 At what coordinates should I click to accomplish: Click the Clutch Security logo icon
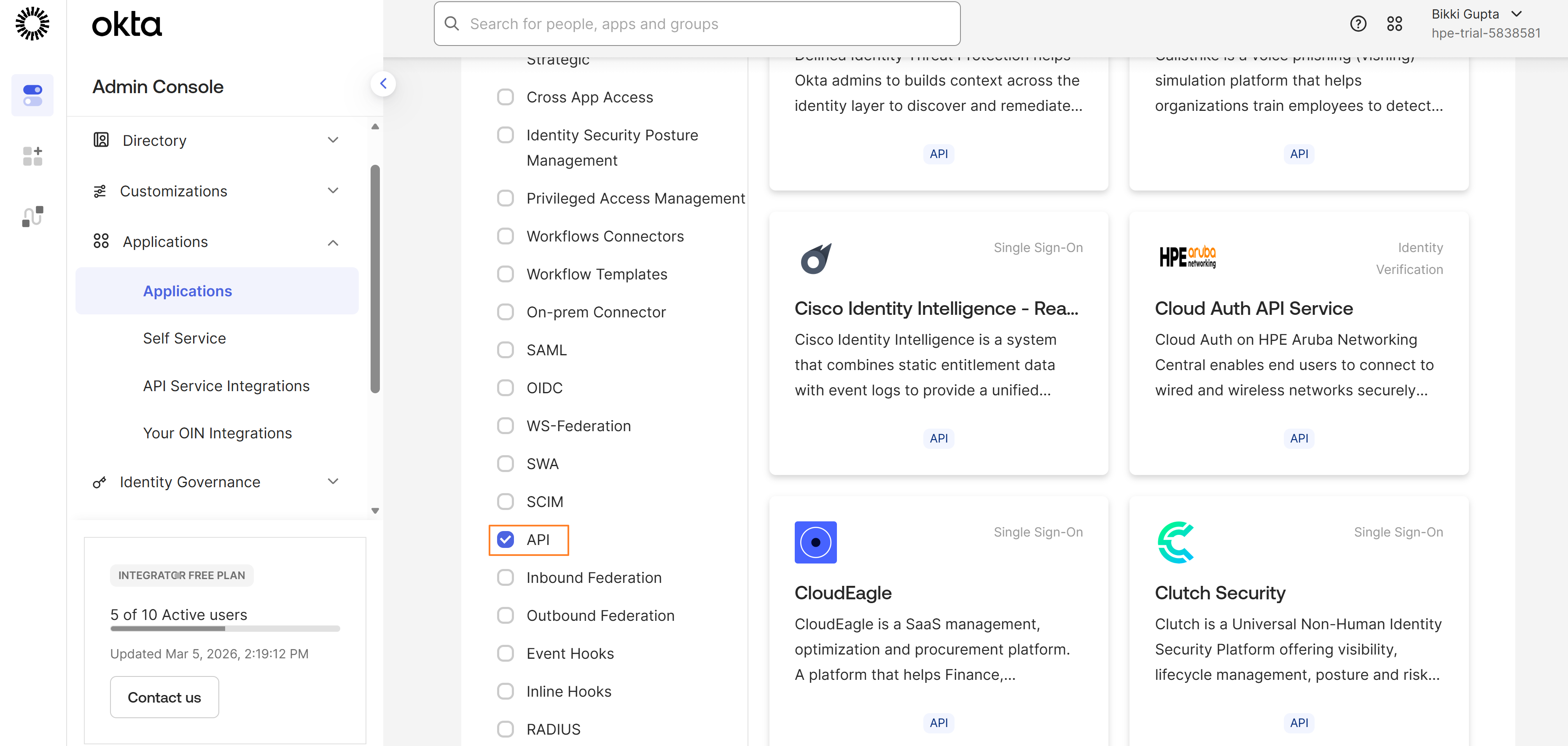click(1175, 542)
